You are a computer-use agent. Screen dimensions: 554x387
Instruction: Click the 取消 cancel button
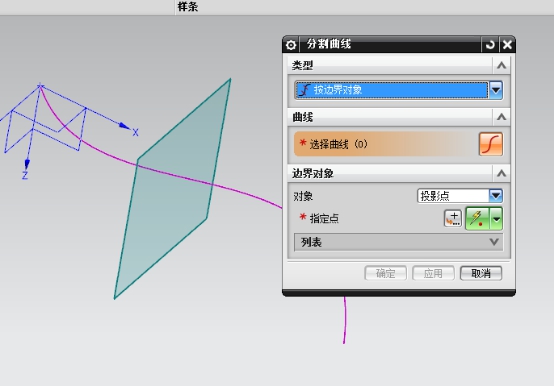[481, 273]
